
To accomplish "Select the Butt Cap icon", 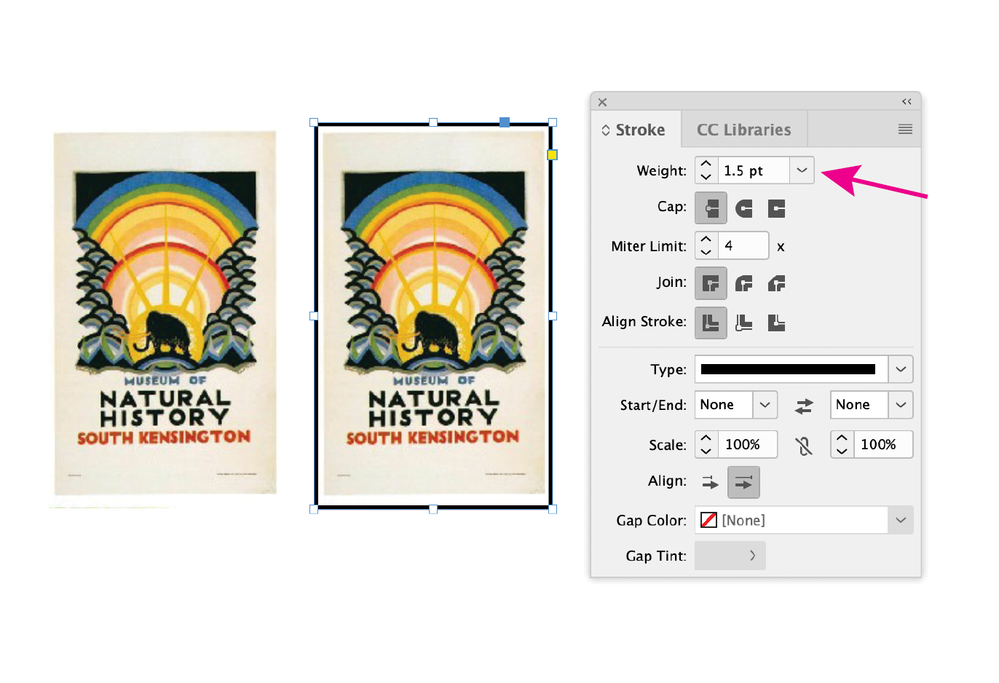I will coord(710,208).
